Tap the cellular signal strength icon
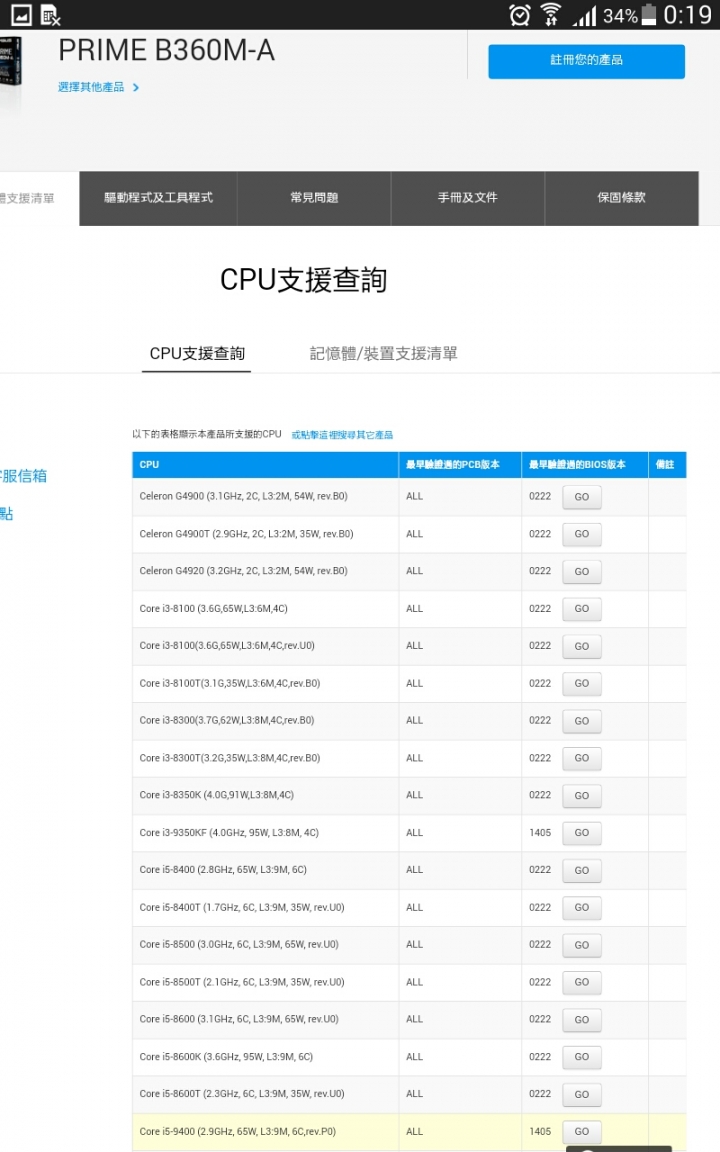This screenshot has width=720, height=1152. pos(585,15)
